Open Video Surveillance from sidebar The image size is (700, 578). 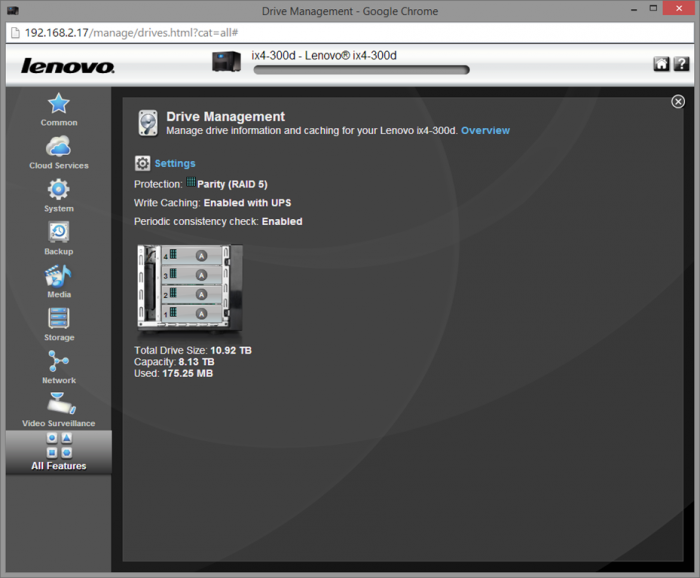[x=59, y=408]
